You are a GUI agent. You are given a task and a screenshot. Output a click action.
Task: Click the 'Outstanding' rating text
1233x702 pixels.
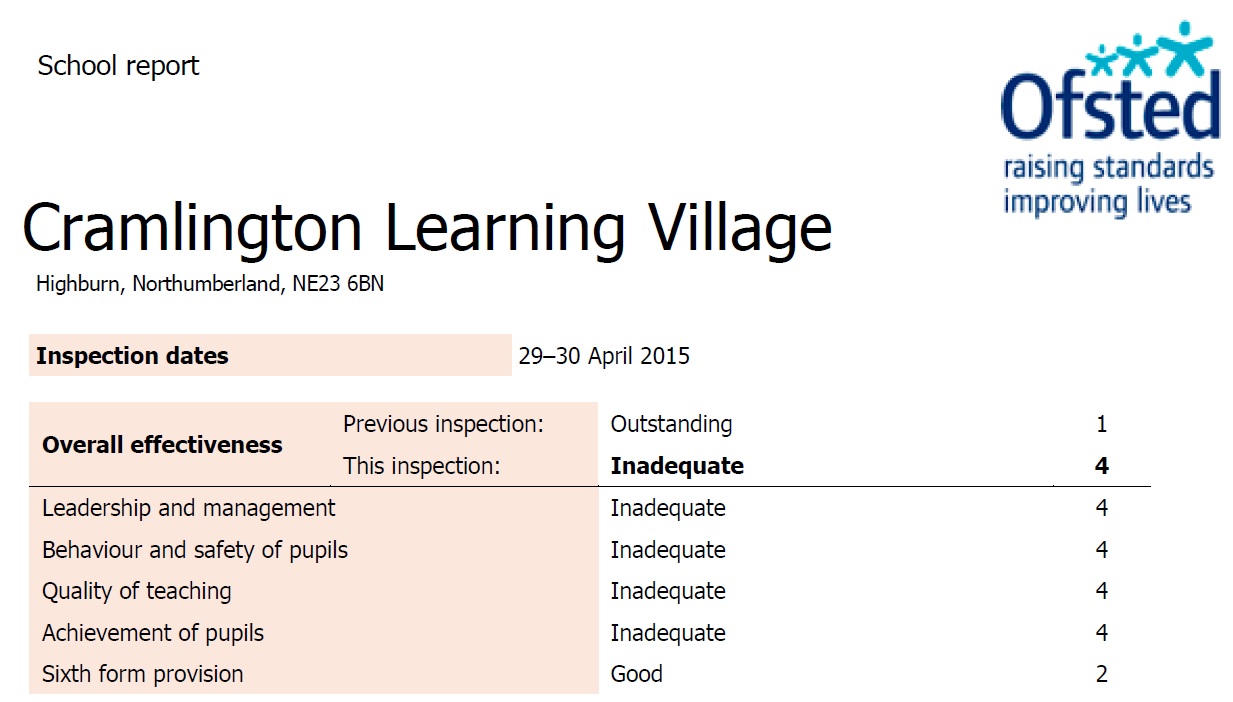(x=671, y=424)
